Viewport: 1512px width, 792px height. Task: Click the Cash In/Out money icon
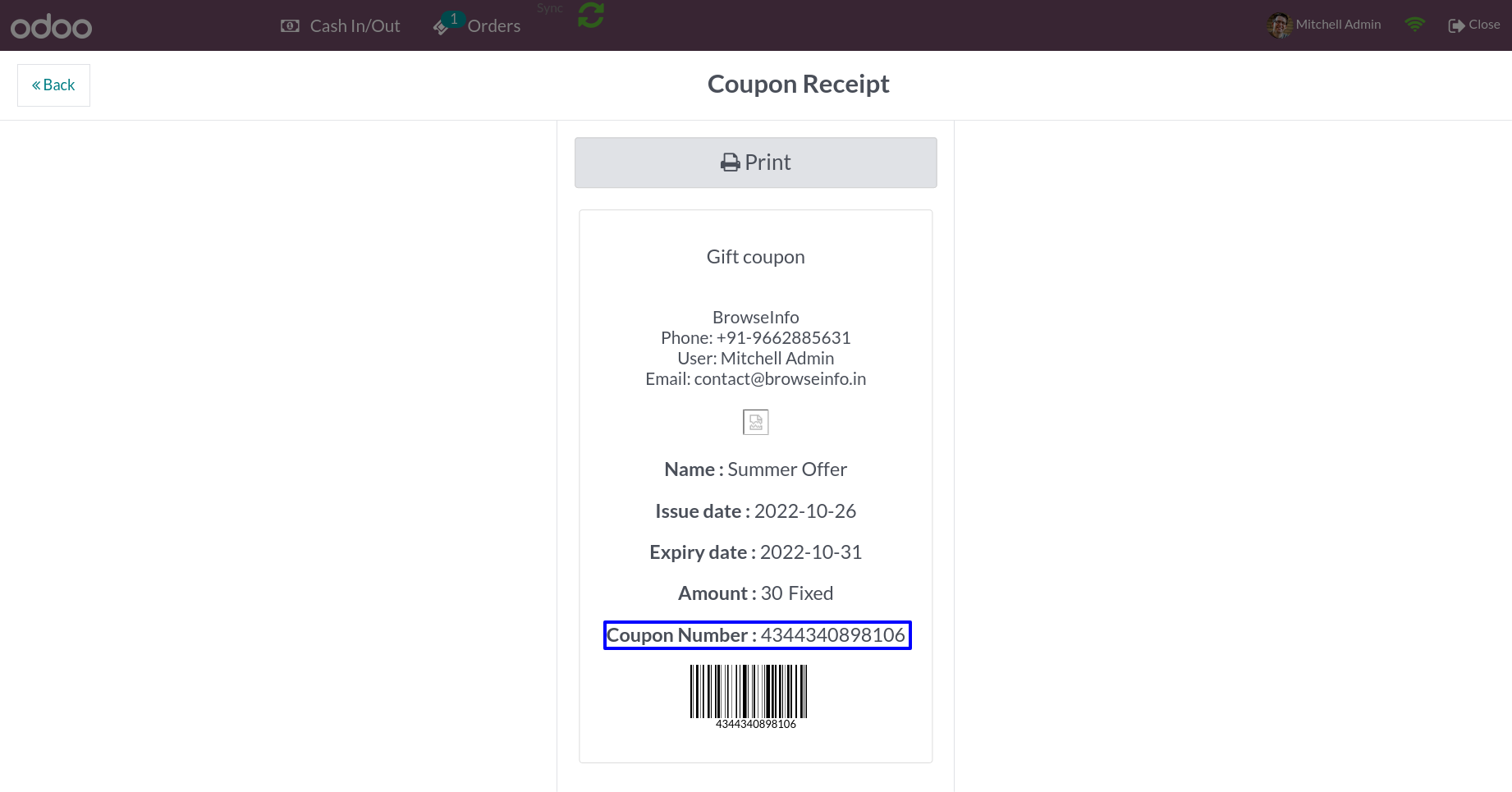pyautogui.click(x=290, y=25)
